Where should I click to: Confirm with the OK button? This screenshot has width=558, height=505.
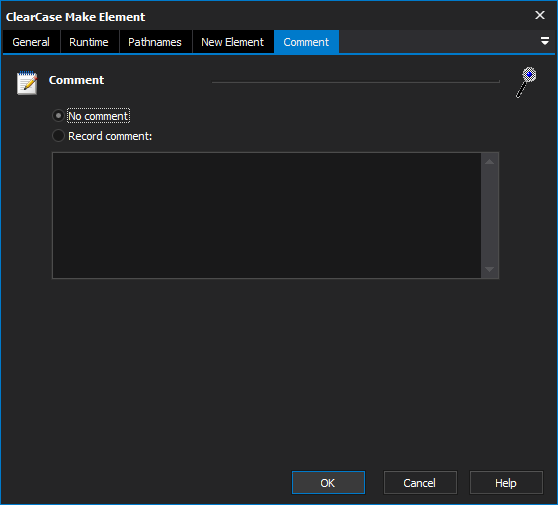(x=328, y=483)
